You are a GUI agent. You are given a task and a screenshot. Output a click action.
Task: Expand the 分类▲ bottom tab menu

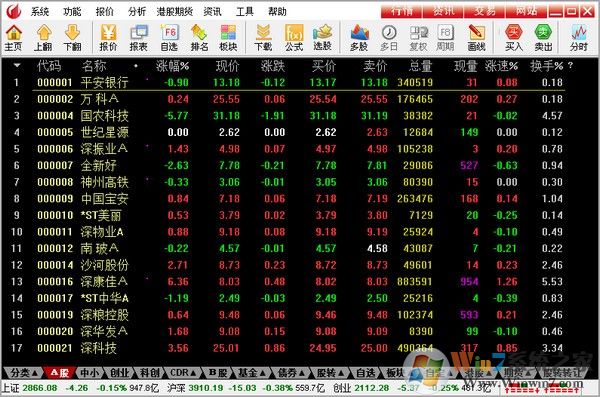(x=24, y=372)
